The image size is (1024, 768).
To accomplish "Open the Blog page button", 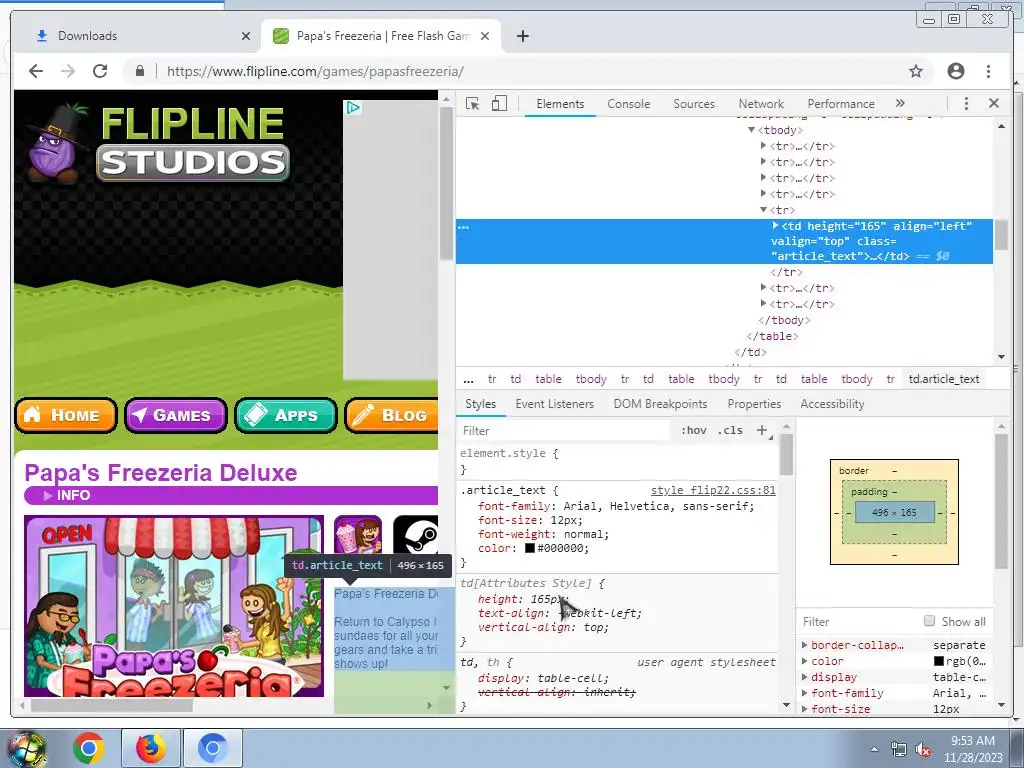I will click(391, 415).
